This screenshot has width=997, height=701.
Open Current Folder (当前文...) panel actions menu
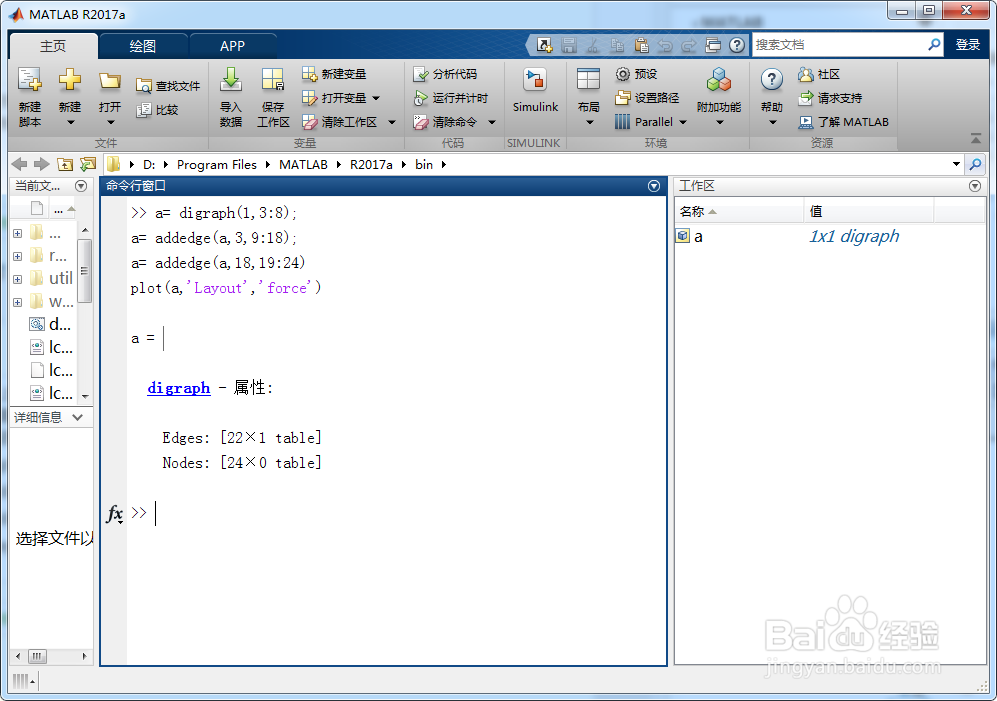(x=81, y=186)
